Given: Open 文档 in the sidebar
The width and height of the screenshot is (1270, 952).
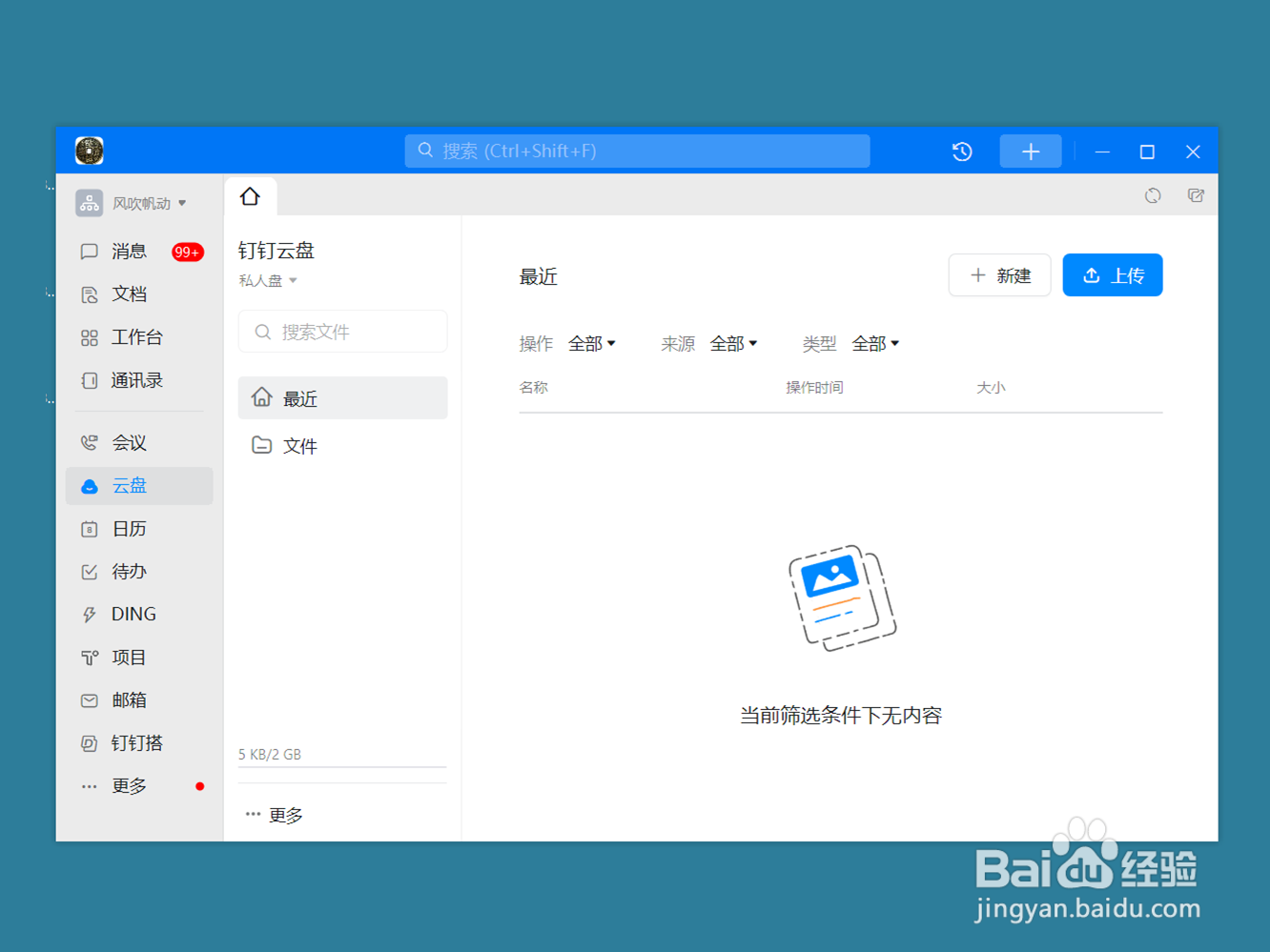Looking at the screenshot, I should [139, 294].
